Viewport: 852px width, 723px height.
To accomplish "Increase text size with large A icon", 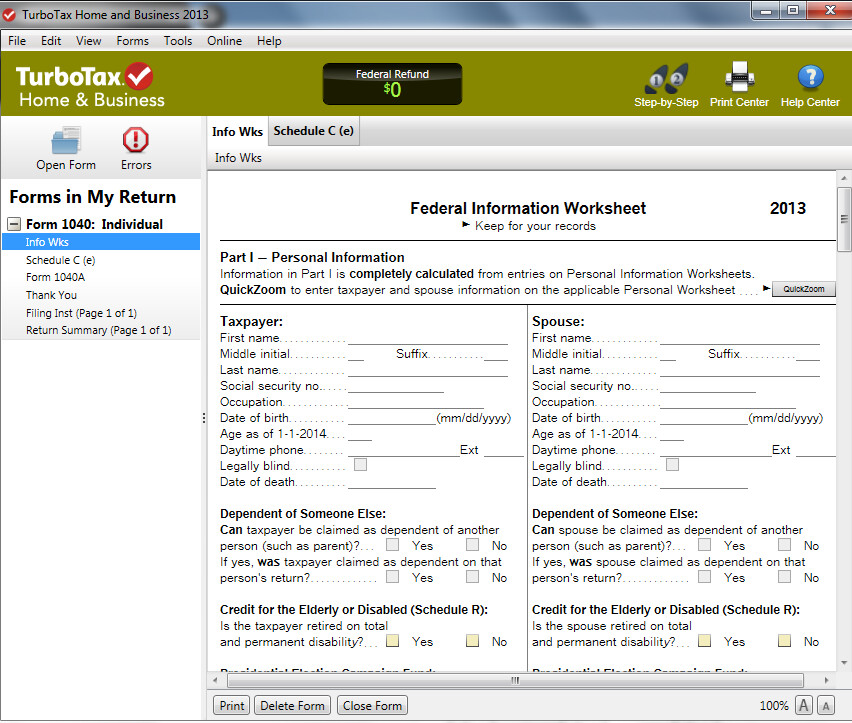I will point(804,705).
